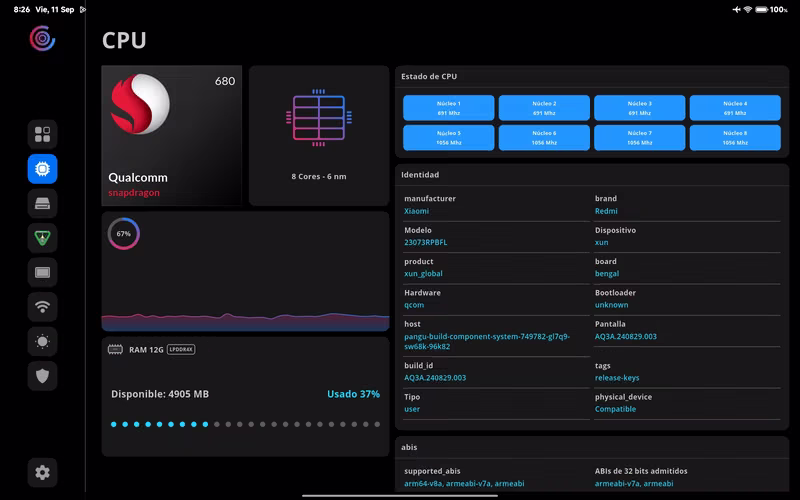Select the Núcleo 8 frequency tile
This screenshot has height=500, width=800.
(735, 138)
